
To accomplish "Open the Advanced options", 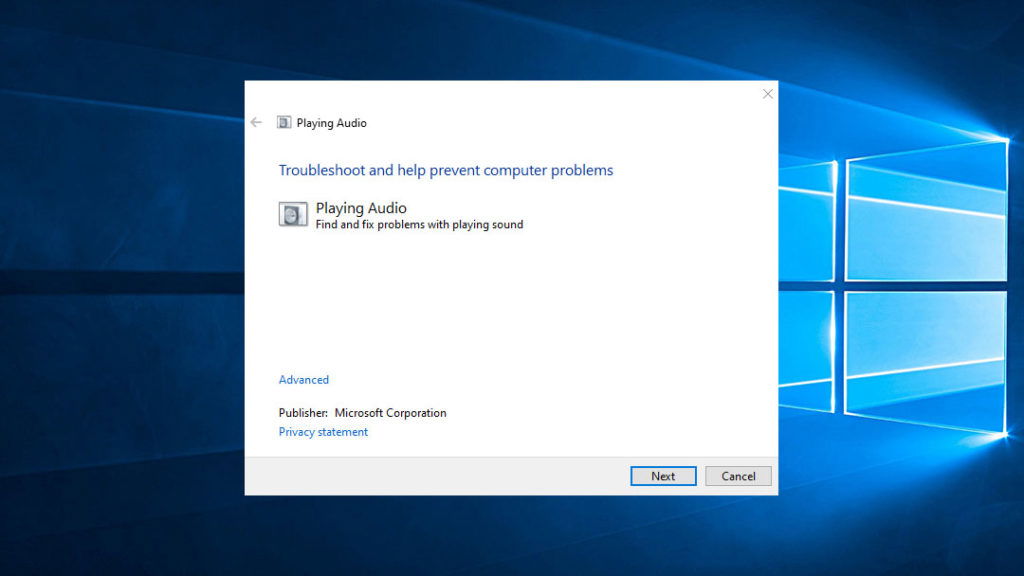I will 303,379.
